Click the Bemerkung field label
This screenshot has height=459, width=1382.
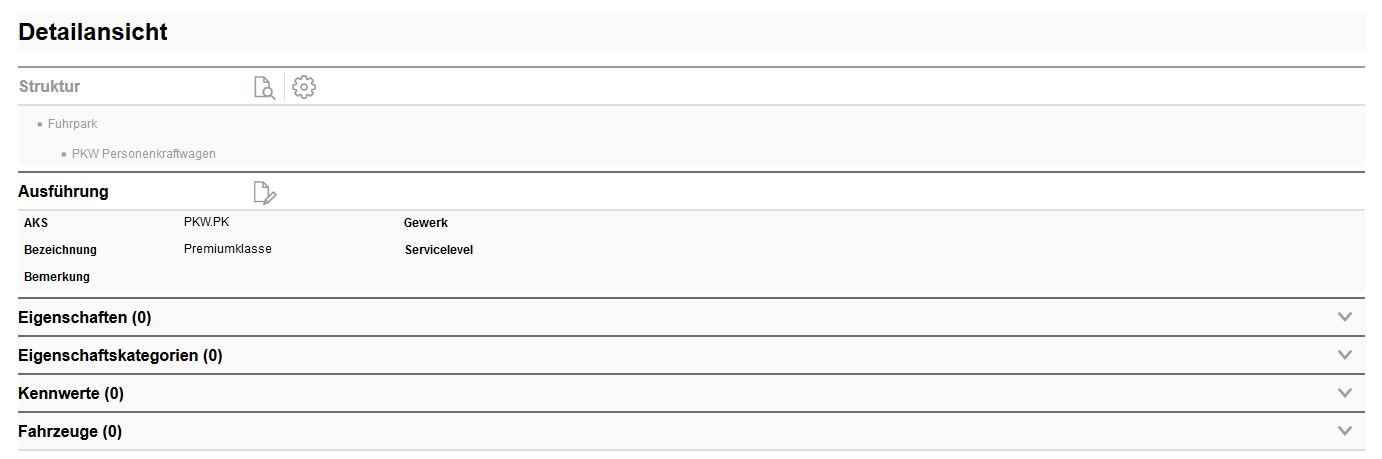coord(56,277)
